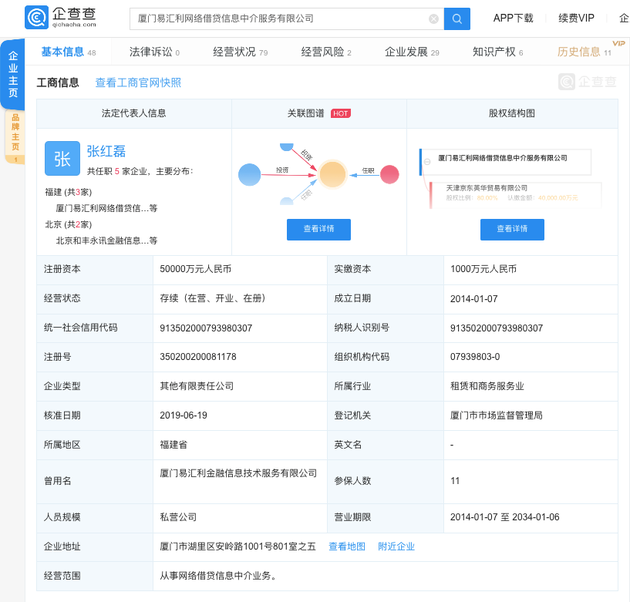Clear the search box text
Screen dimensions: 630x602
click(x=433, y=19)
